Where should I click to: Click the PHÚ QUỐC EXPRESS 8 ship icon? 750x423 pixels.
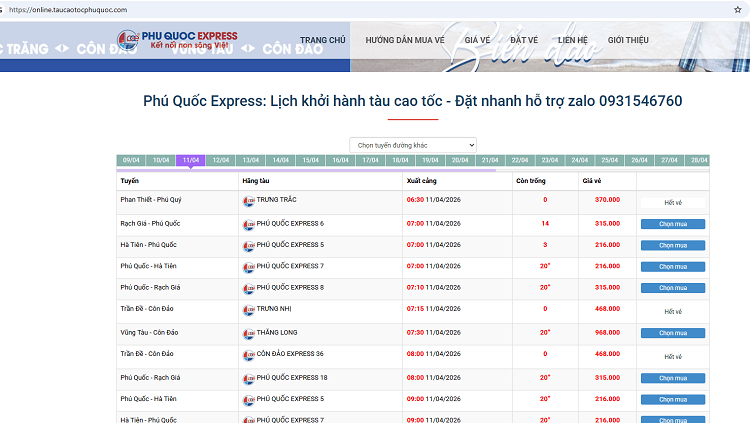pyautogui.click(x=248, y=288)
